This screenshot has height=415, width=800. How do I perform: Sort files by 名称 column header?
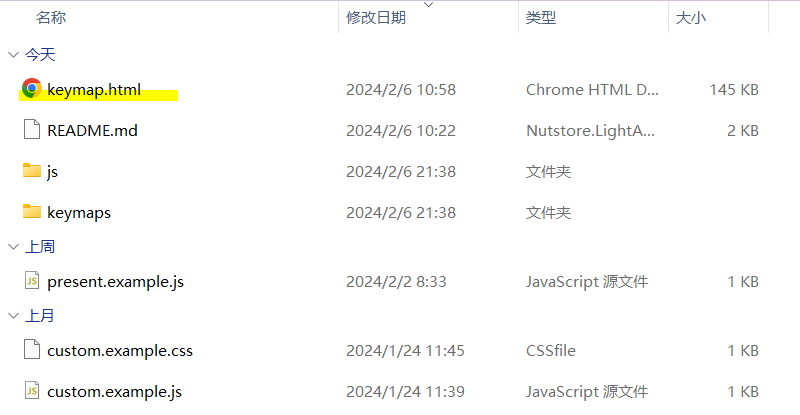(x=52, y=18)
